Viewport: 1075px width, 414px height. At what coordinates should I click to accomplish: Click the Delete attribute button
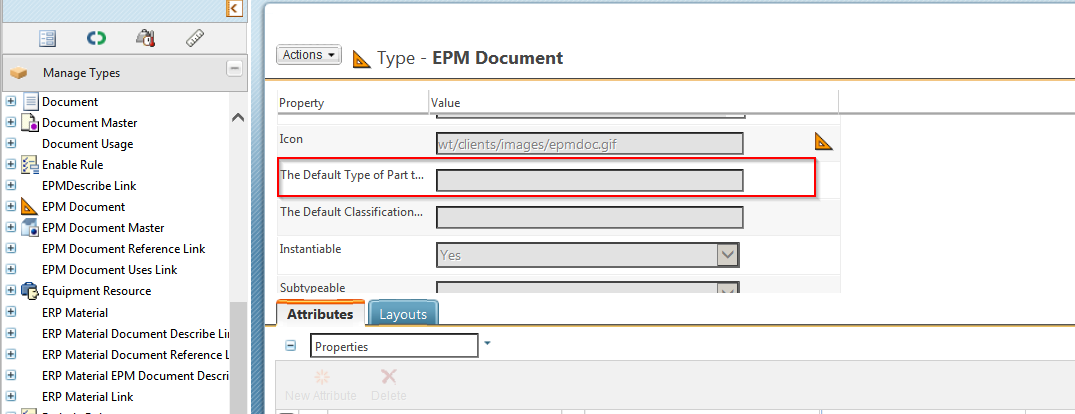[x=389, y=385]
